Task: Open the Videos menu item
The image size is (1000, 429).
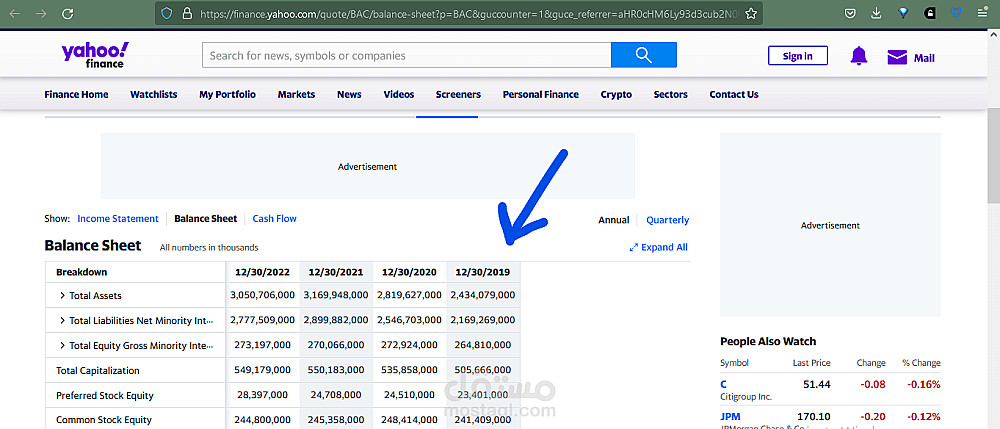Action: point(399,94)
